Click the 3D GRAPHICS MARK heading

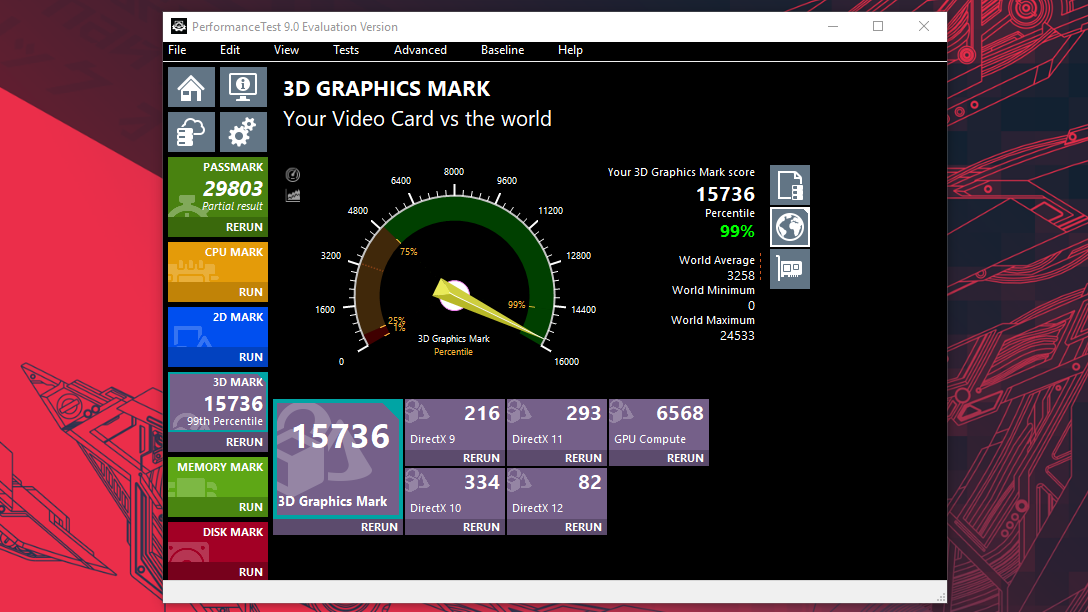pyautogui.click(x=386, y=89)
